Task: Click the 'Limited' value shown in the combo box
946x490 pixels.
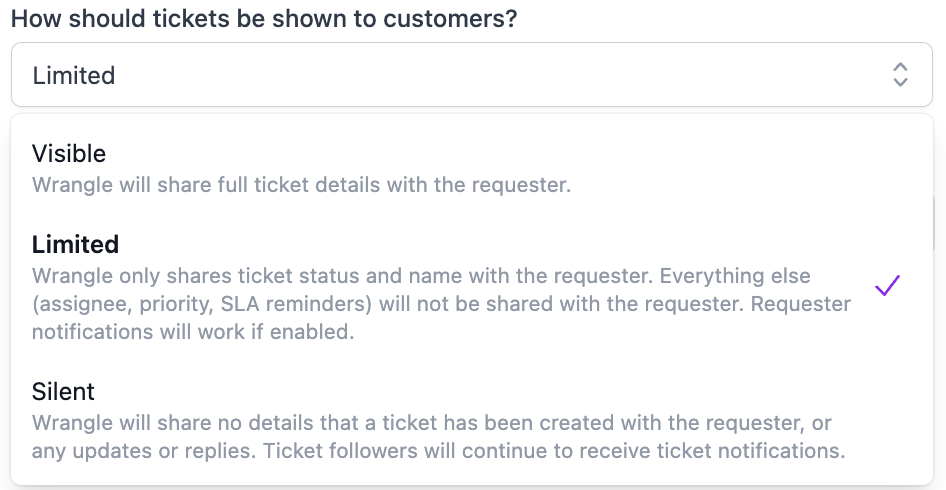Action: pos(74,75)
